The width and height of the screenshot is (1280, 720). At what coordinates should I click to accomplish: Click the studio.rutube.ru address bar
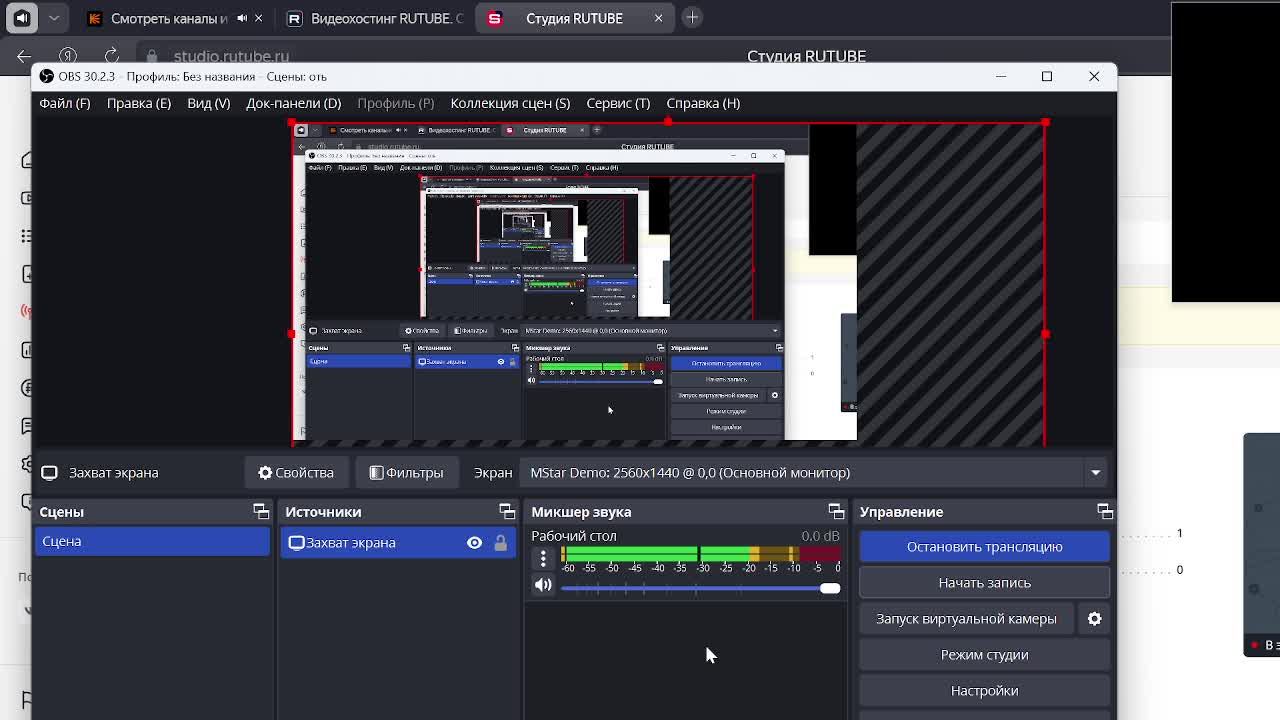231,56
